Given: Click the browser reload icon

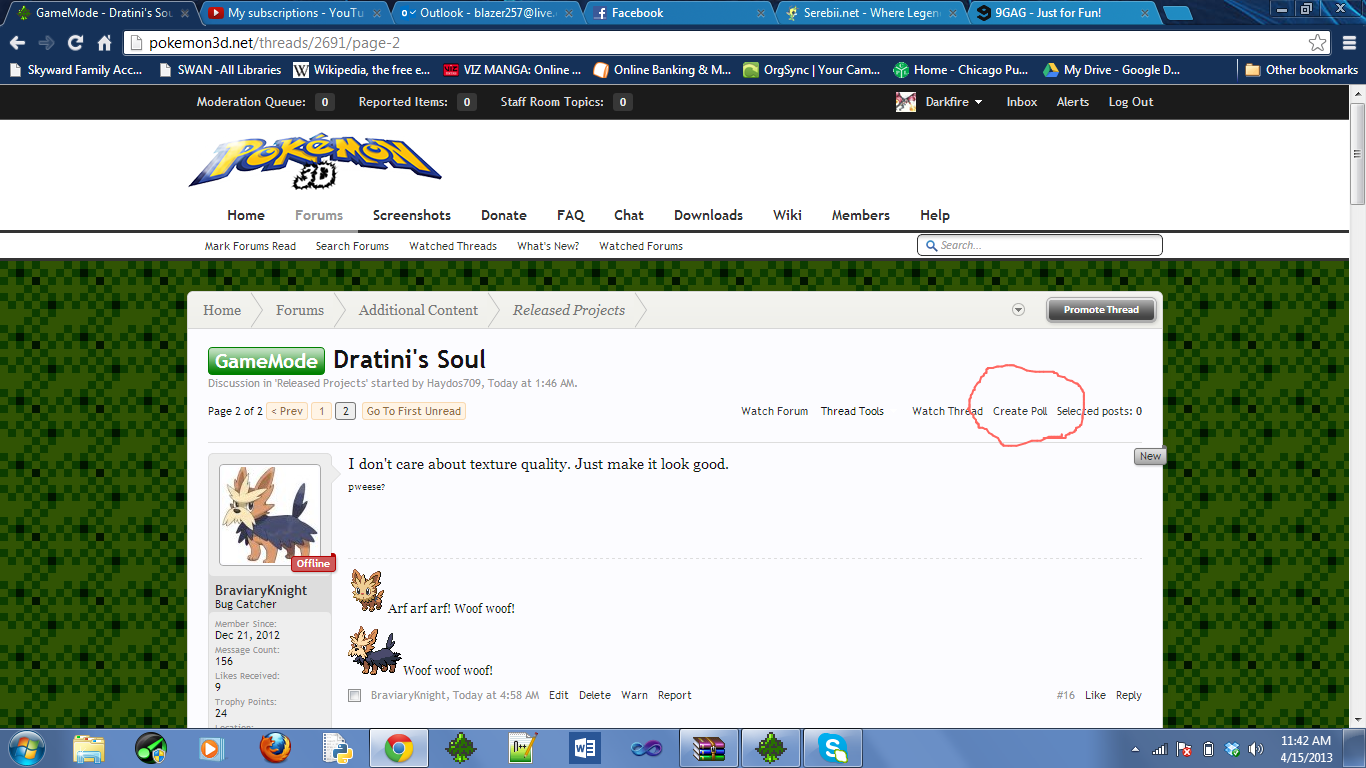Looking at the screenshot, I should [75, 43].
